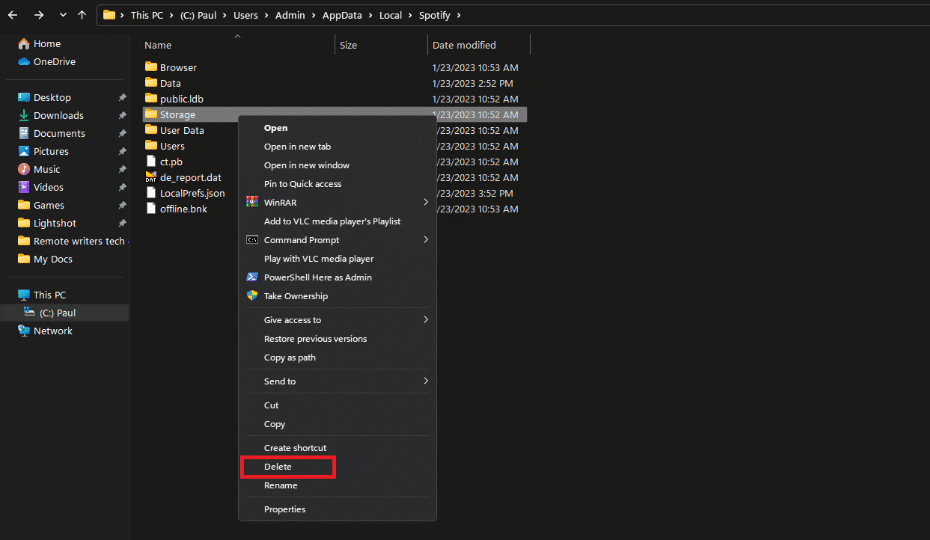Open Home in the navigation pane
930x540 pixels.
click(39, 44)
